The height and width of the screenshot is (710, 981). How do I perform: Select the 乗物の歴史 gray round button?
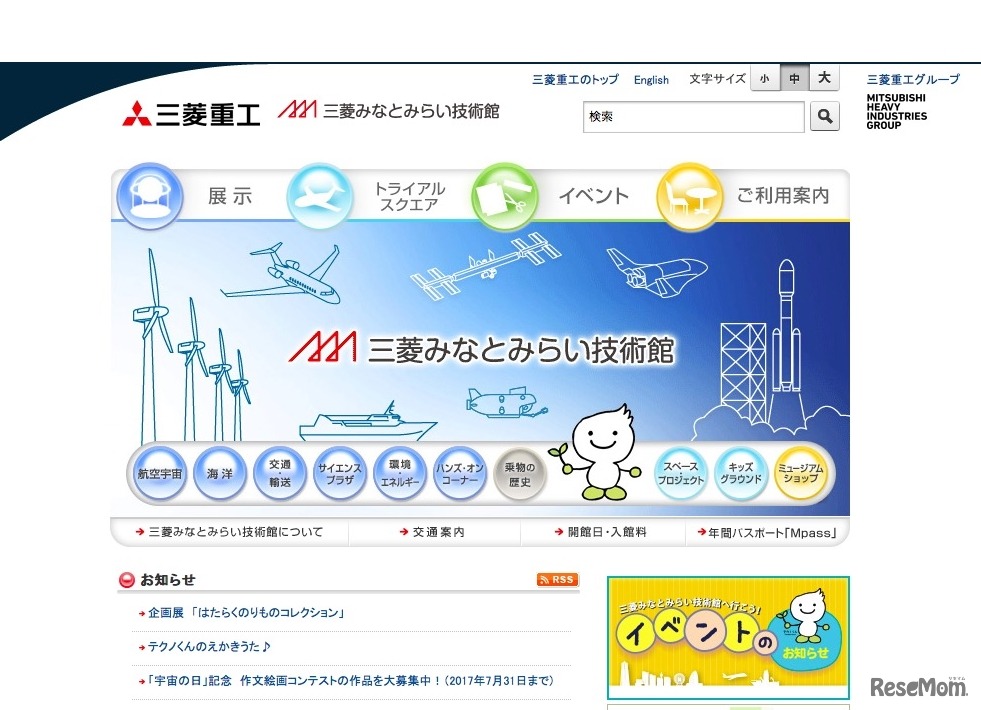coord(520,474)
